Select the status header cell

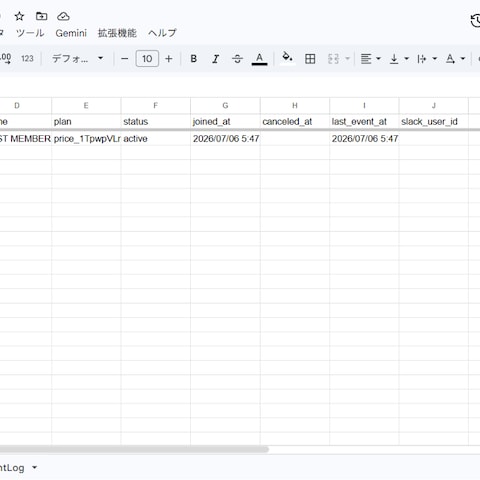click(x=156, y=122)
